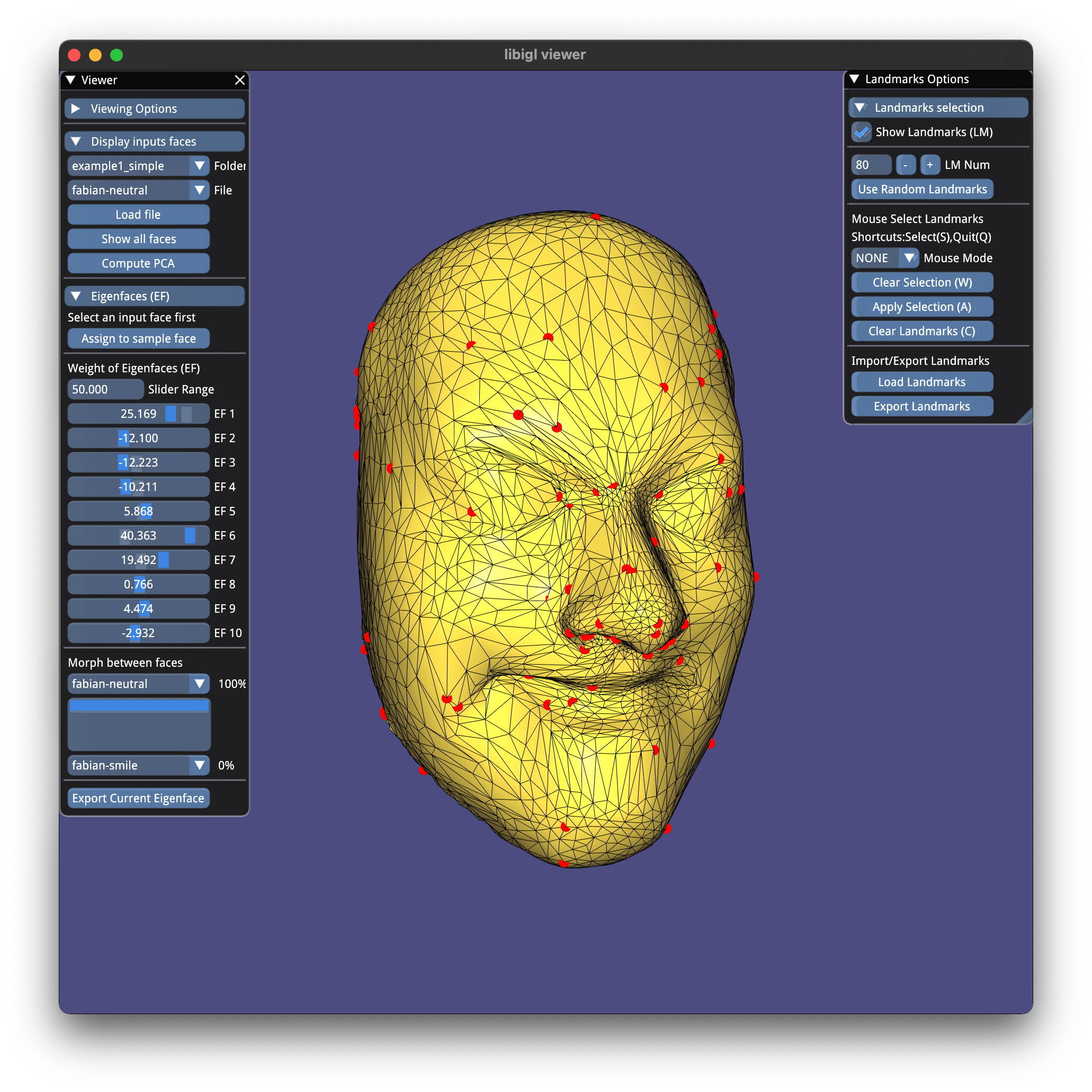Open the Mouse Mode NONE dropdown
Screen dimensions: 1092x1092
point(909,258)
